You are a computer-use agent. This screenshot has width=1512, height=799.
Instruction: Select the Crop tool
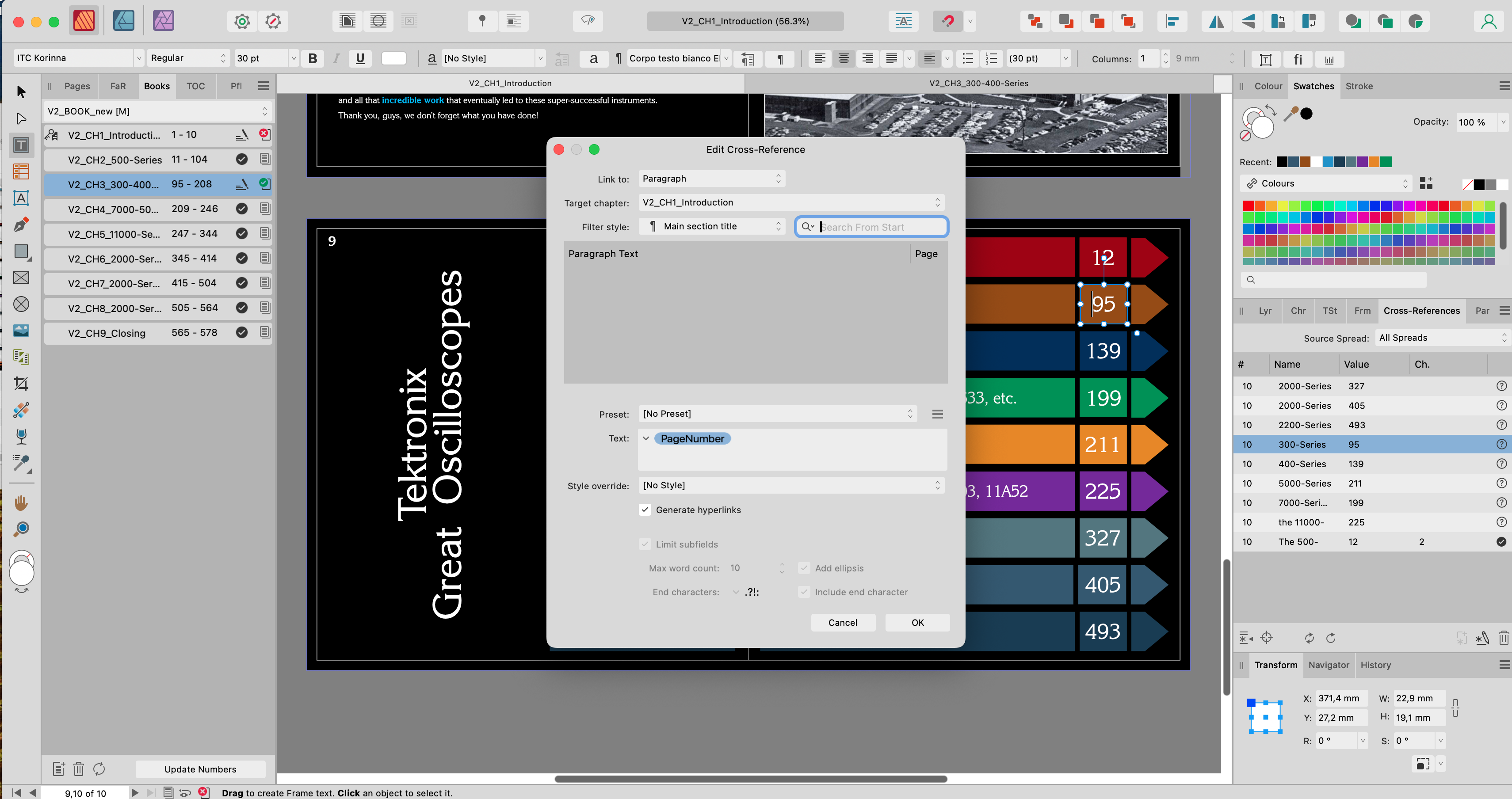[21, 384]
